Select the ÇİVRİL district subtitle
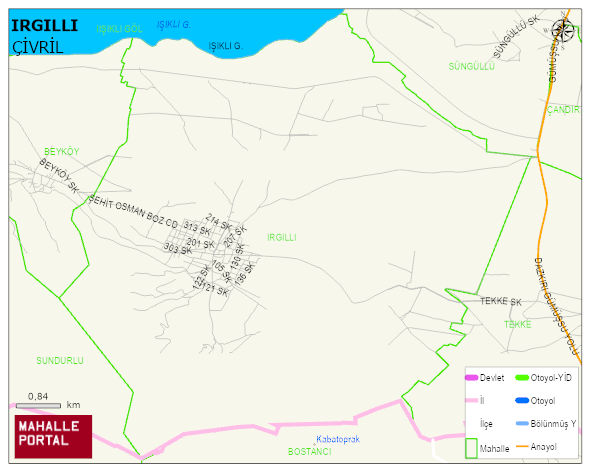Viewport: 591px width, 472px height. [38, 48]
